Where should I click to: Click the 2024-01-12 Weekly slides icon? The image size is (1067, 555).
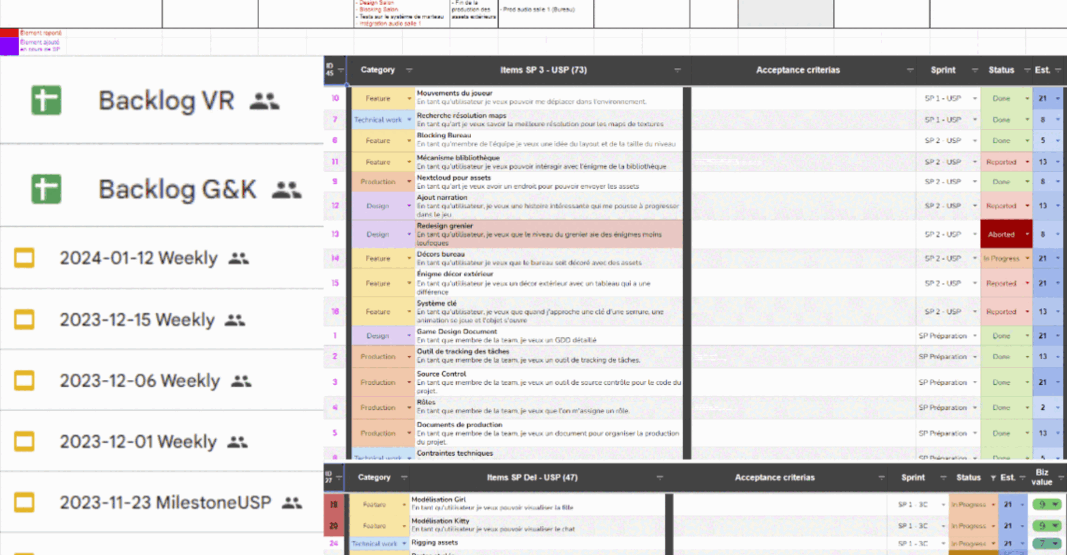tap(24, 258)
